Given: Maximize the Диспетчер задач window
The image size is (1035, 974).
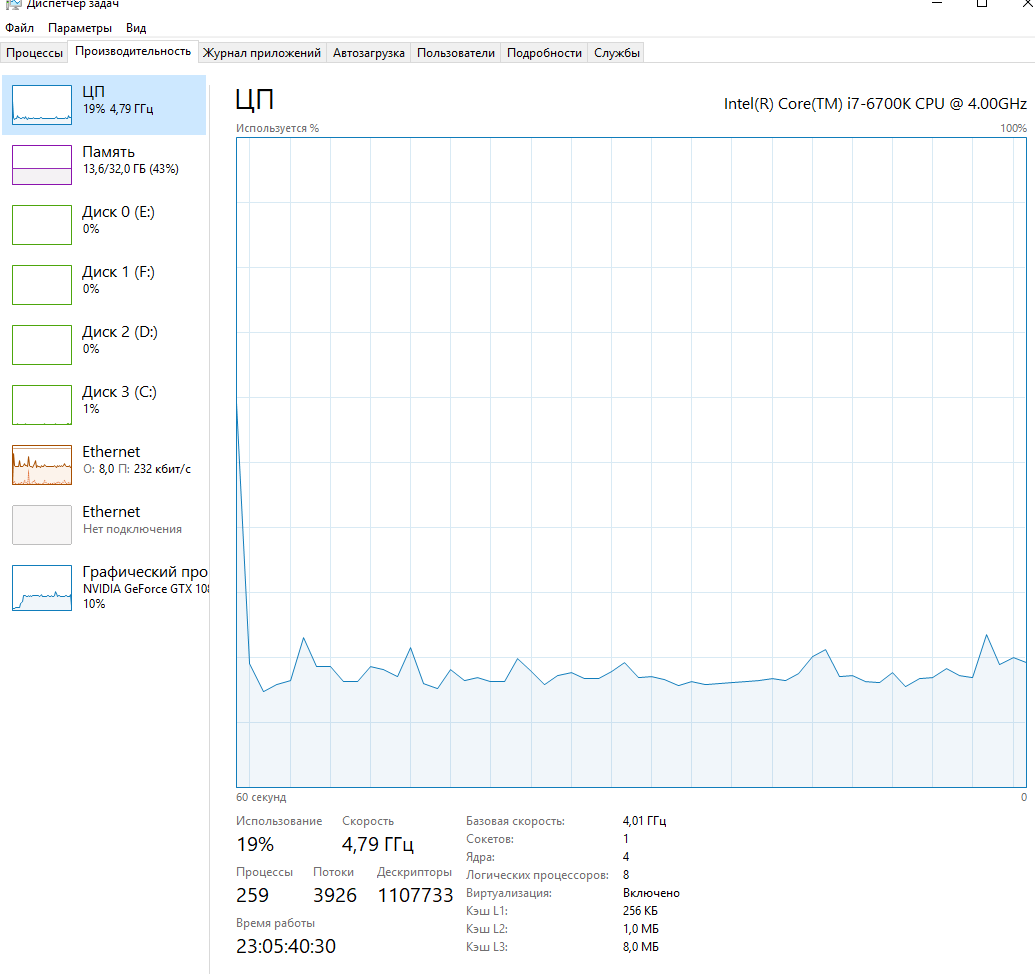Looking at the screenshot, I should (982, 3).
